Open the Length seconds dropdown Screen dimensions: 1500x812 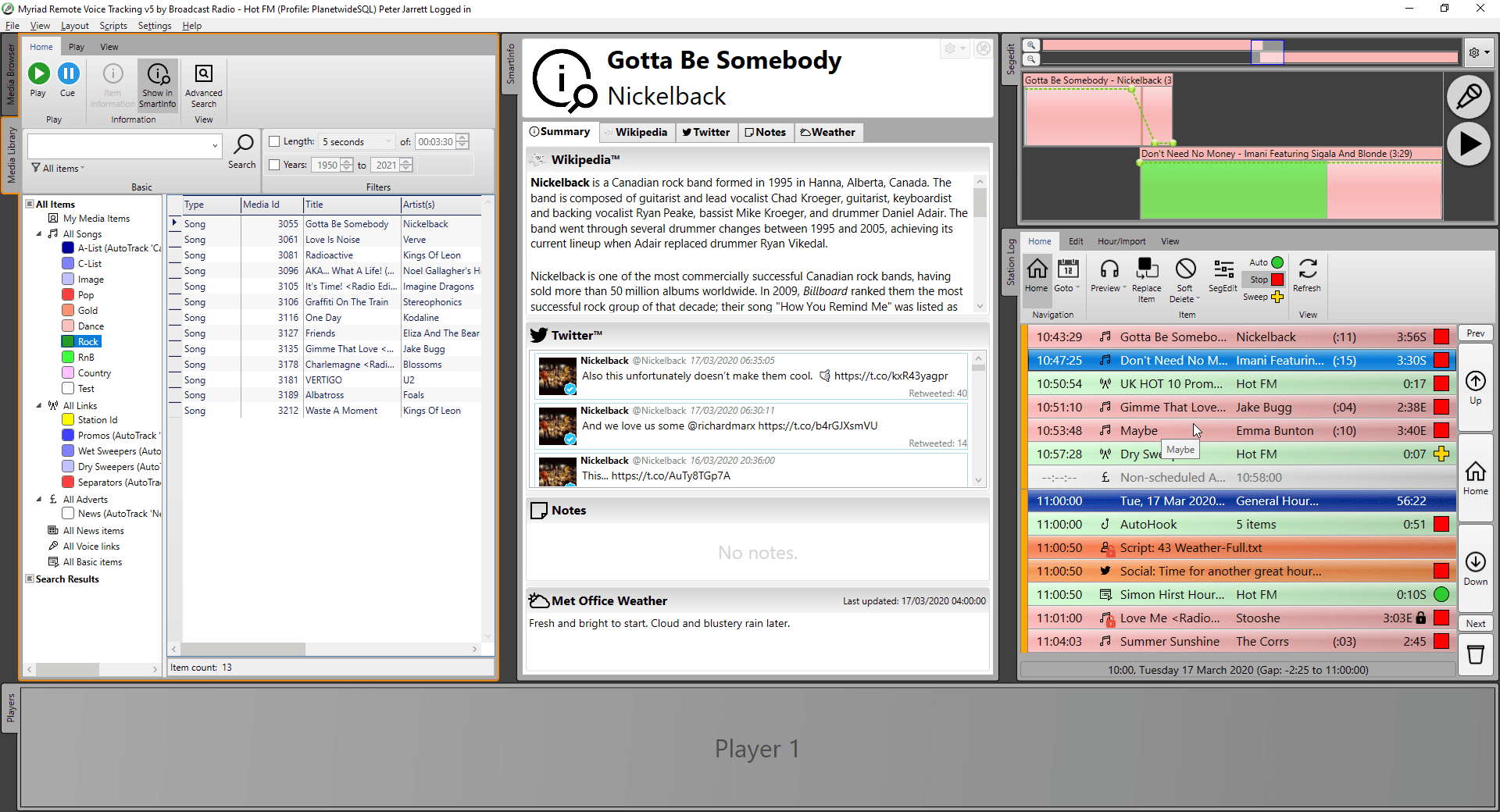point(388,141)
